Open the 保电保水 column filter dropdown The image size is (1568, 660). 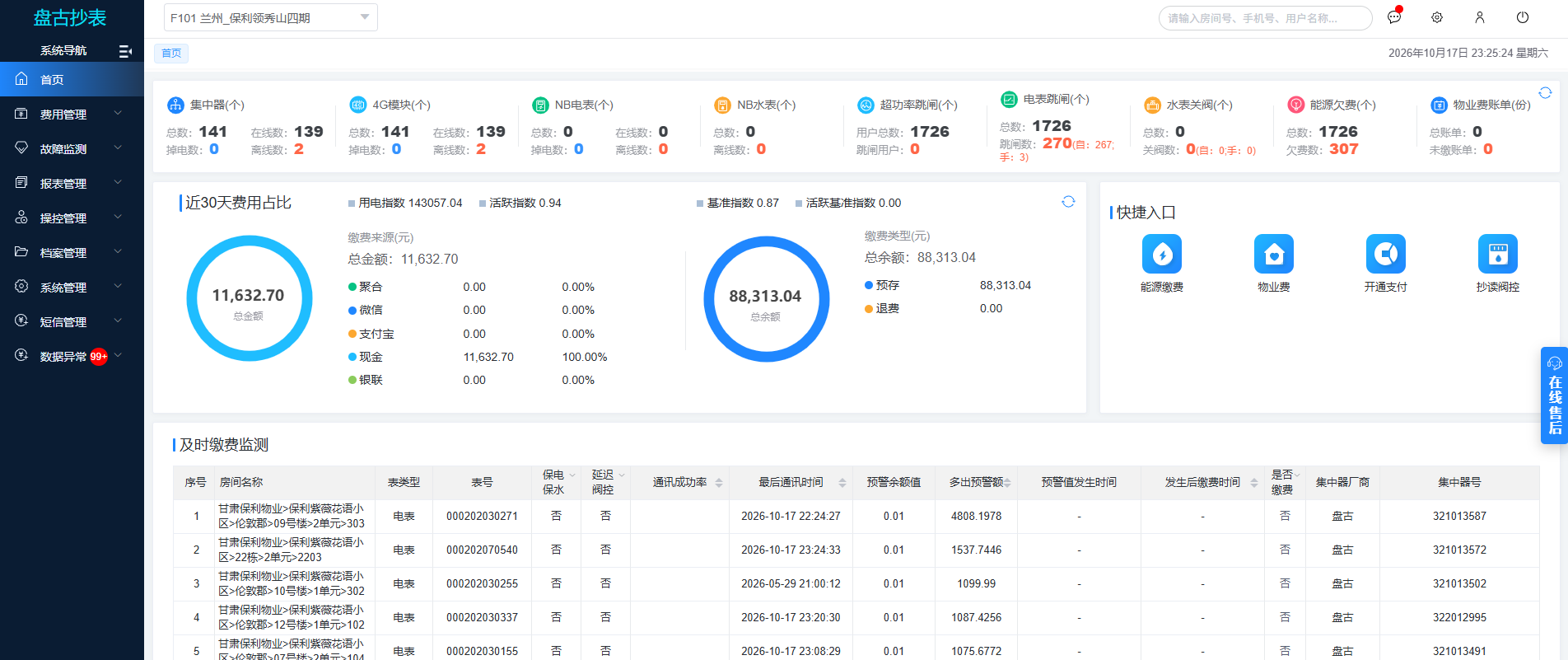572,475
